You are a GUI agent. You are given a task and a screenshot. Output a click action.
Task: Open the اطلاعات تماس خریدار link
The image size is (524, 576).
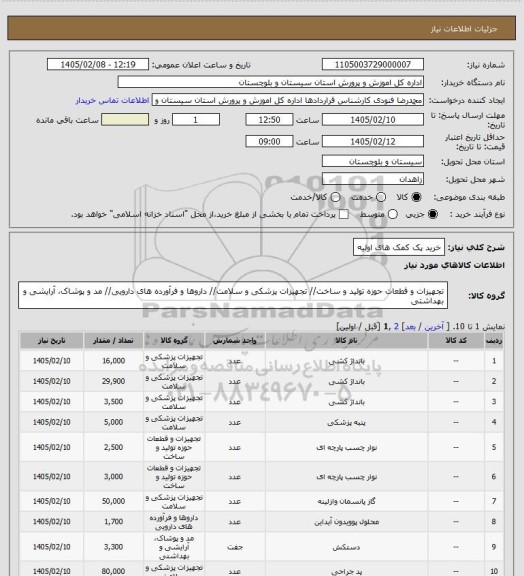[112, 100]
